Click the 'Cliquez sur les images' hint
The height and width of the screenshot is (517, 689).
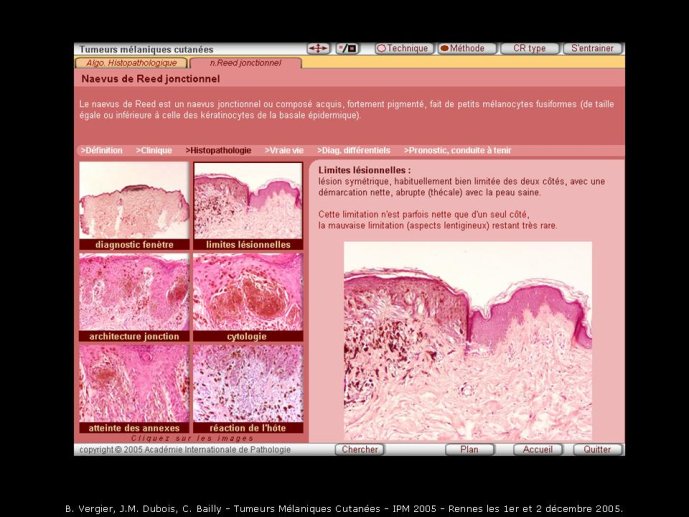193,438
